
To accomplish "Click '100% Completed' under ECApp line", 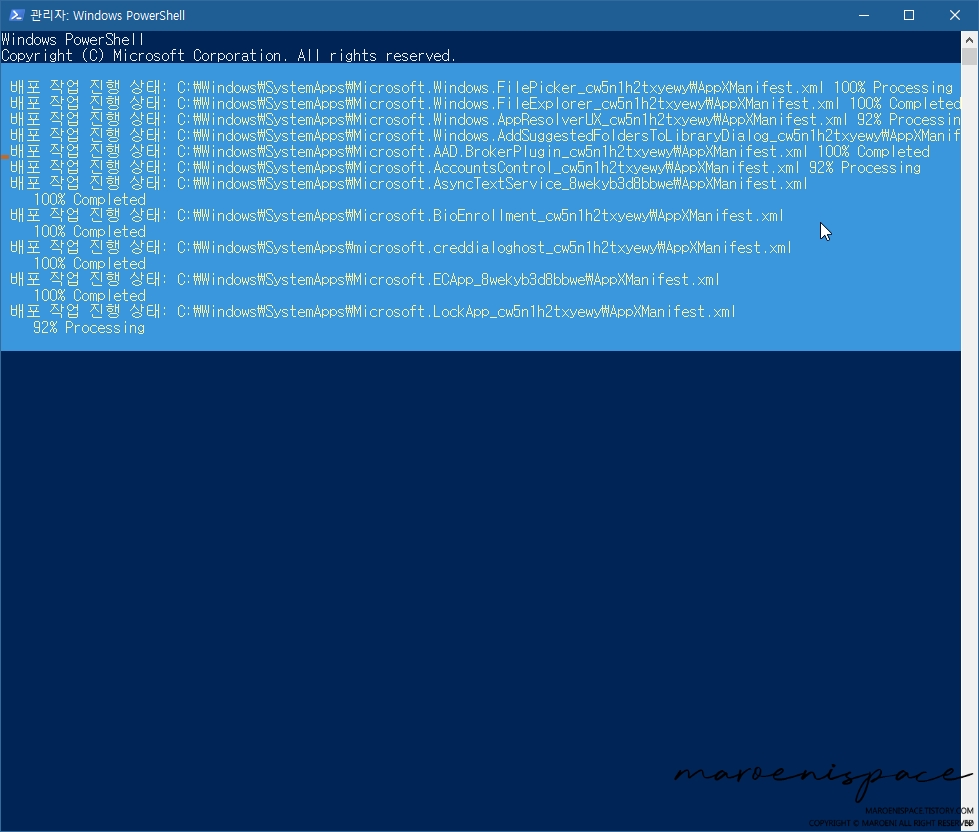I will pos(89,296).
